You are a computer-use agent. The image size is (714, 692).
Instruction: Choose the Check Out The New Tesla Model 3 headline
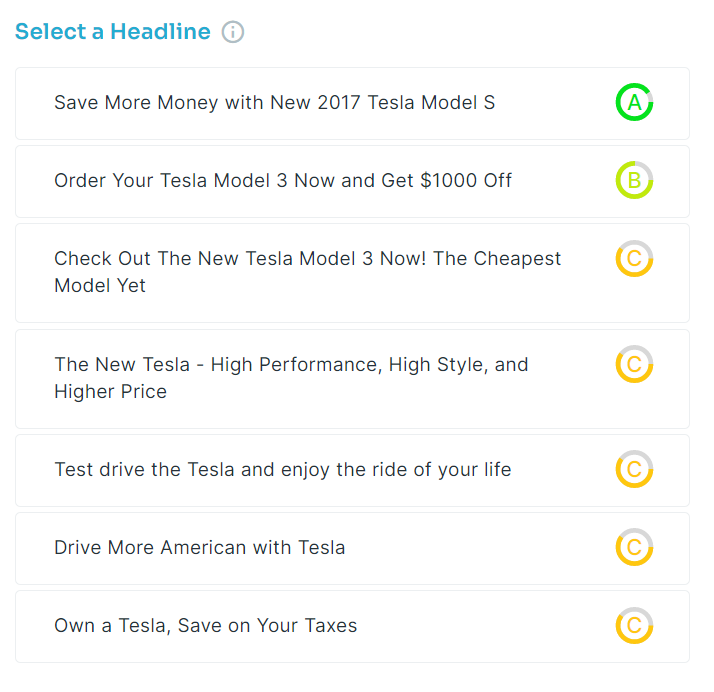click(x=352, y=273)
